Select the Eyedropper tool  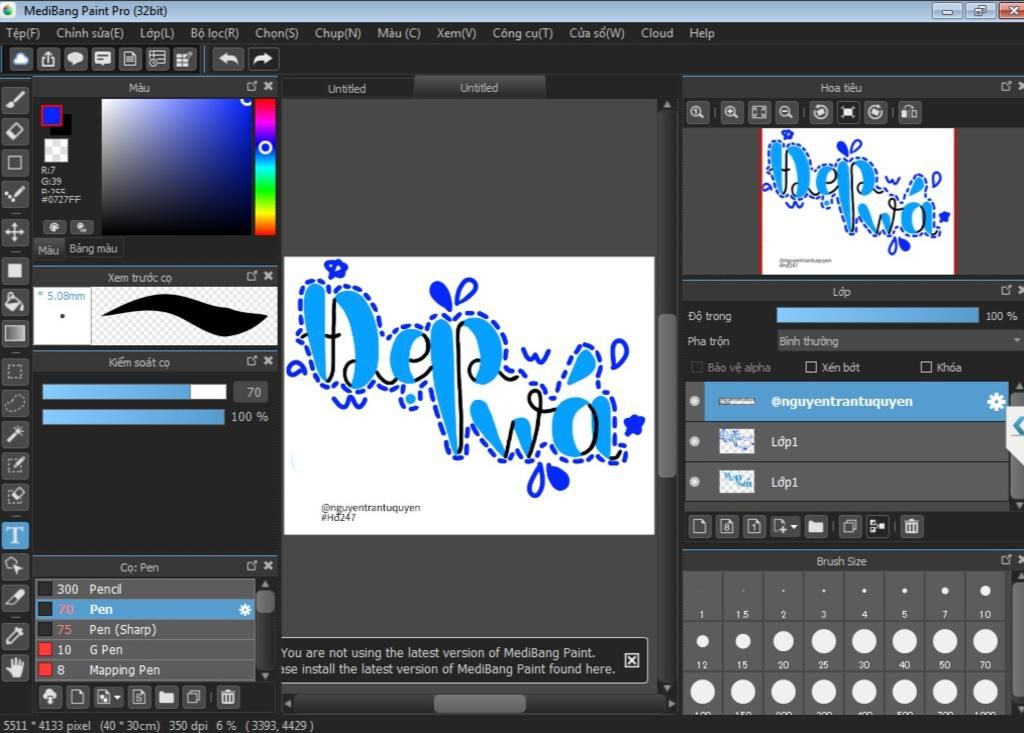pyautogui.click(x=15, y=635)
